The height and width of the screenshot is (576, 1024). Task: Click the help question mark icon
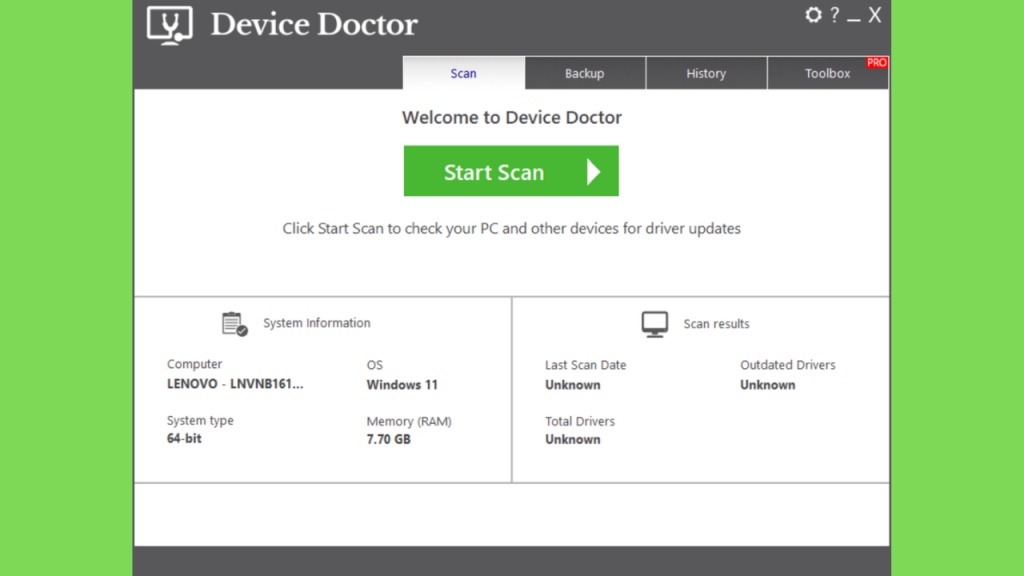click(835, 14)
